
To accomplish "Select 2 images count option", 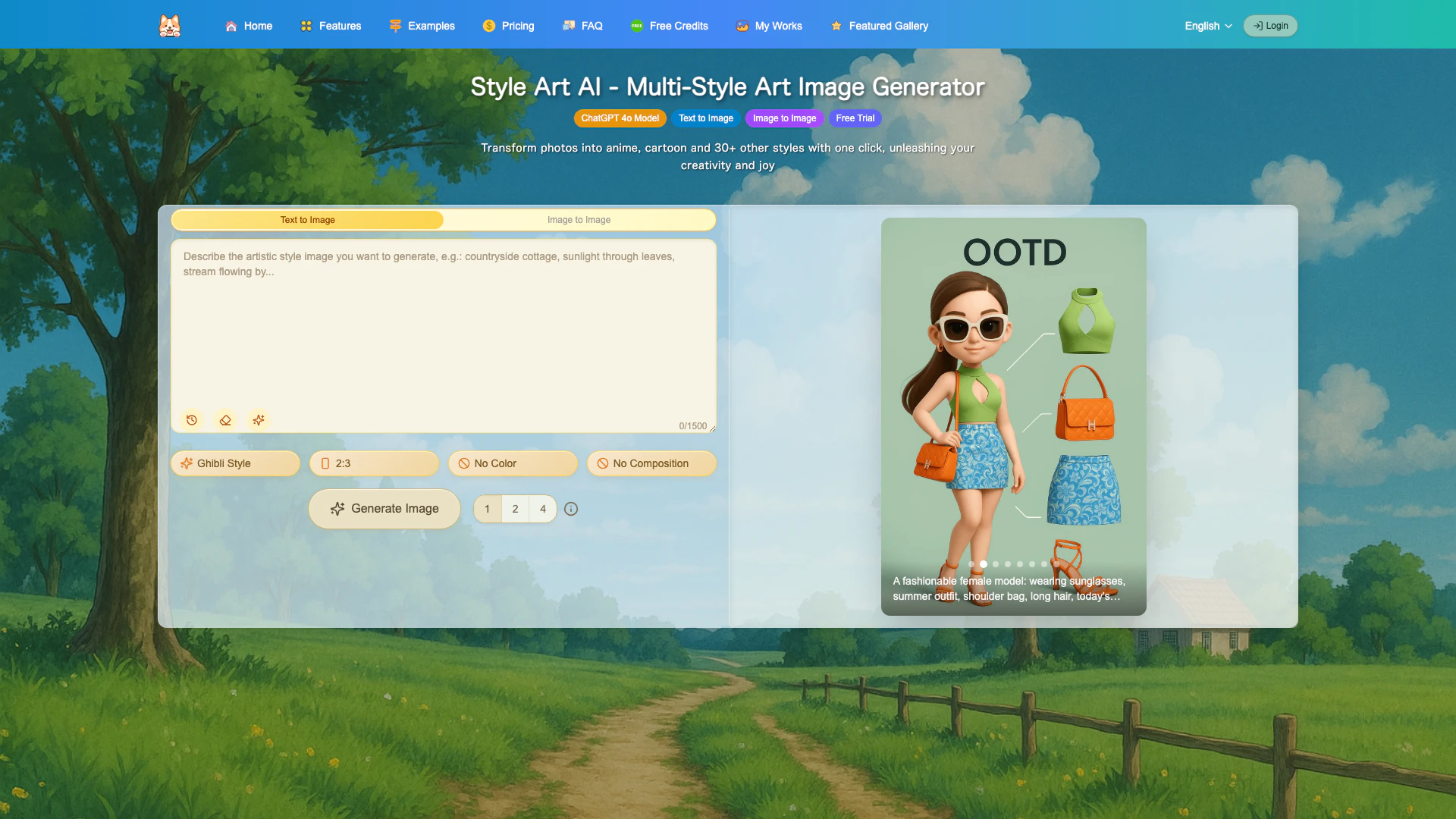I will click(x=515, y=509).
